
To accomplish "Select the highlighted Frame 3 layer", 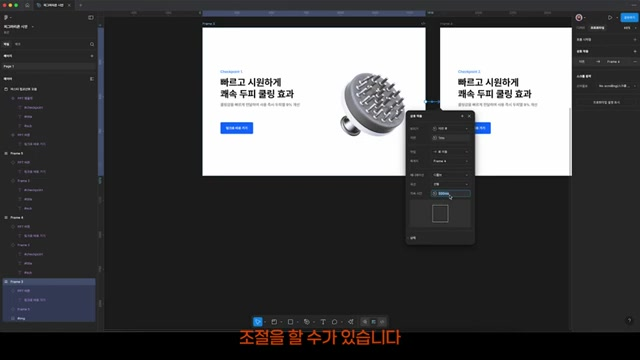I will point(49,282).
